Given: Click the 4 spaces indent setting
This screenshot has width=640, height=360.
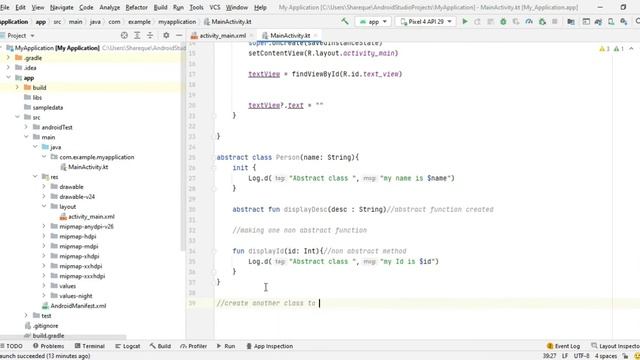Looking at the screenshot, I should pyautogui.click(x=606, y=356).
